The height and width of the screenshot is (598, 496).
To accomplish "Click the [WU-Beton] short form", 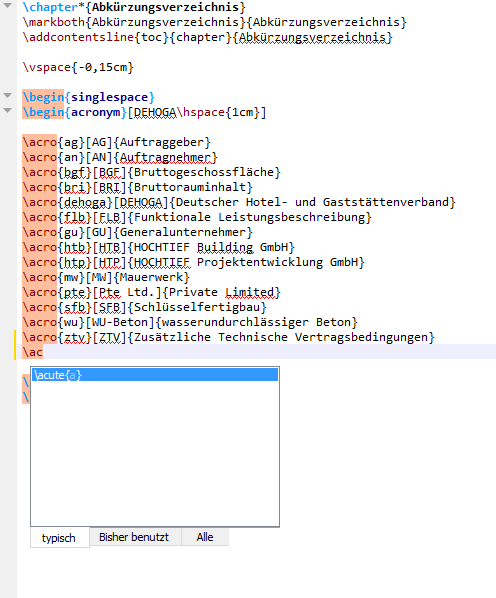I will [x=120, y=322].
